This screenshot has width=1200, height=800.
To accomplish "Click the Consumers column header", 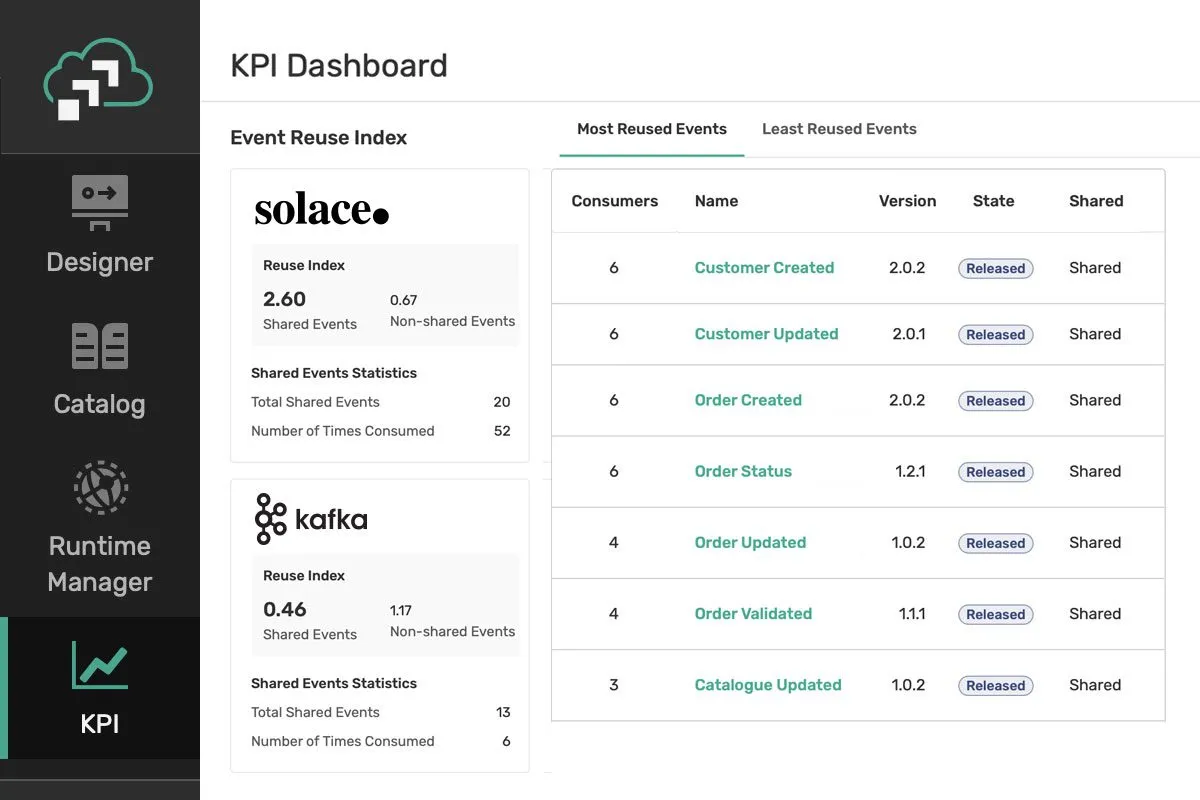I will click(x=614, y=201).
